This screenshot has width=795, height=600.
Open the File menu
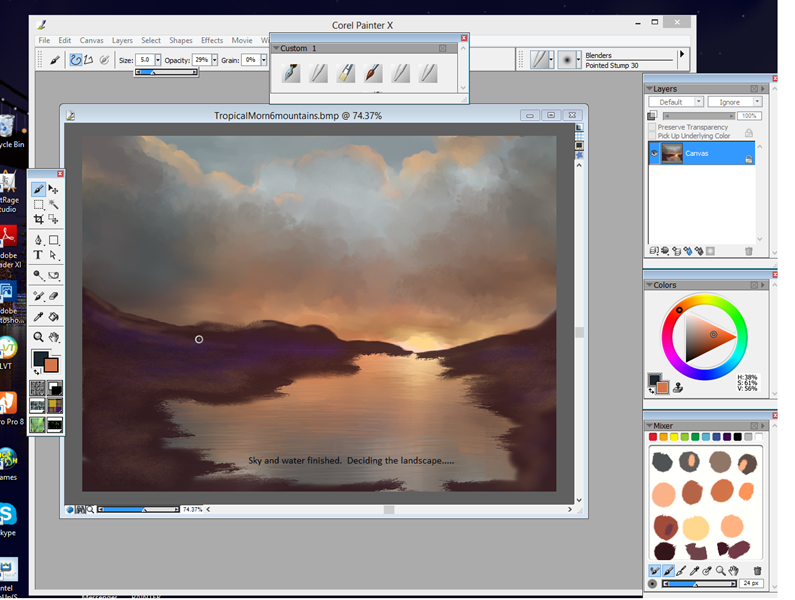coord(44,40)
